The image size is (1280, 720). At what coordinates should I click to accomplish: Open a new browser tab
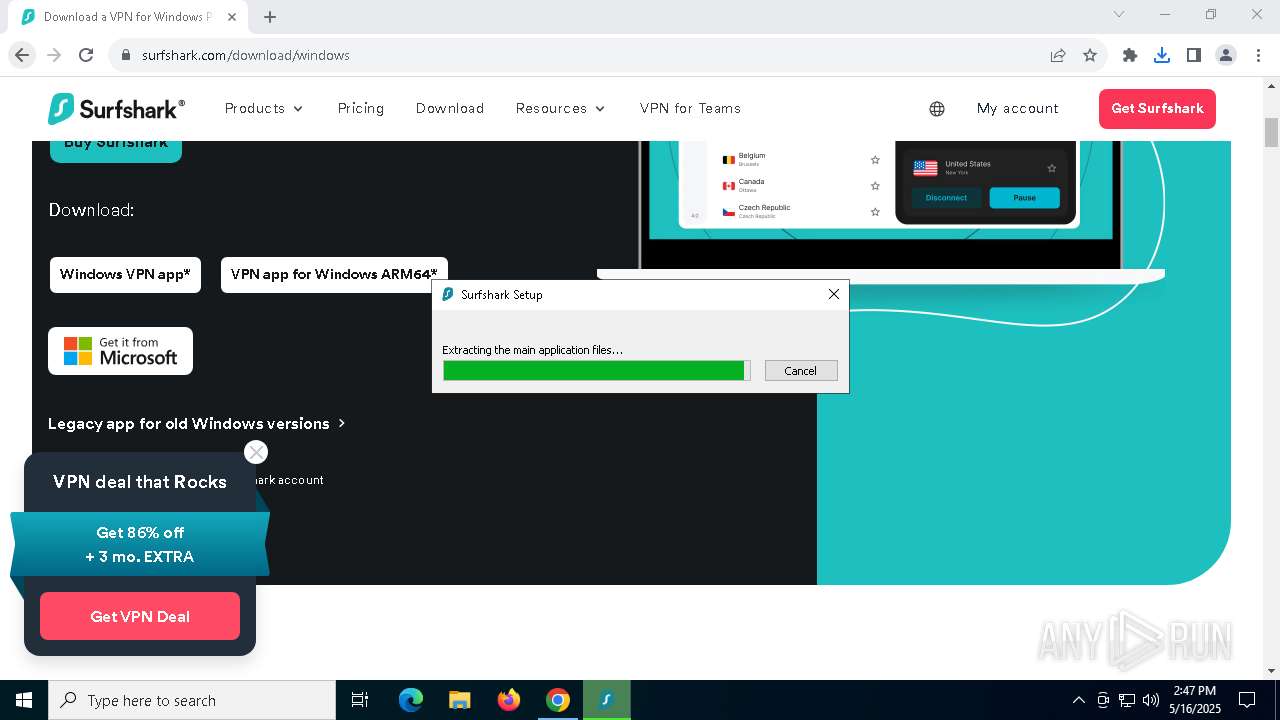(270, 17)
